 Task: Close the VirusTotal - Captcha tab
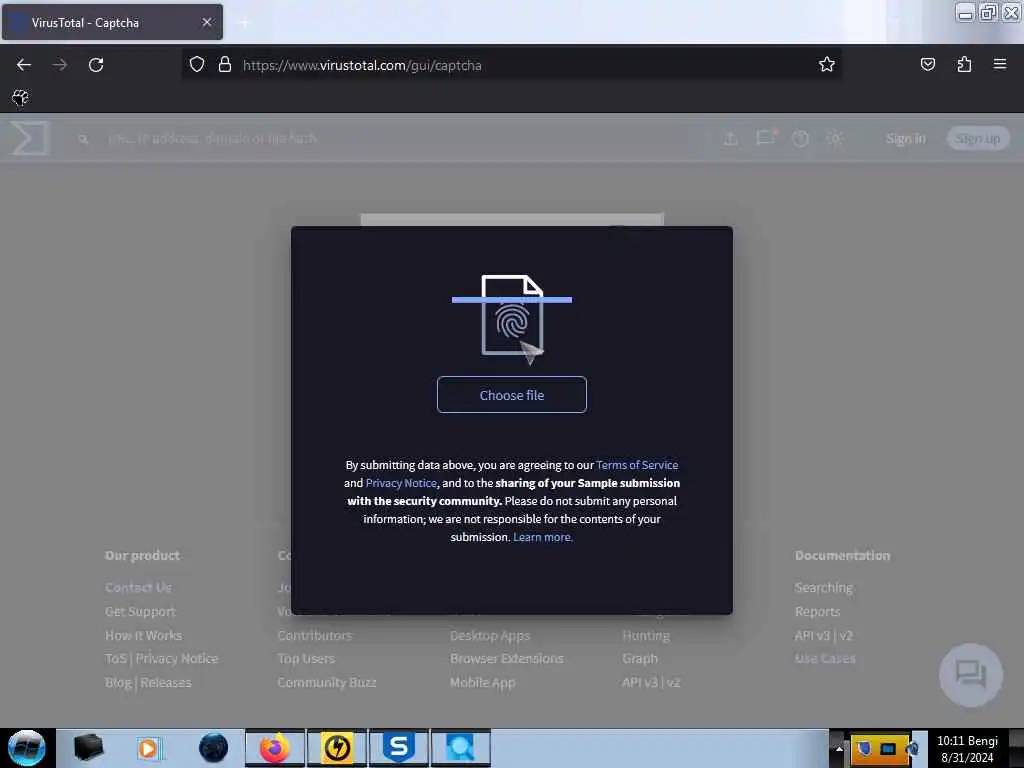click(207, 22)
